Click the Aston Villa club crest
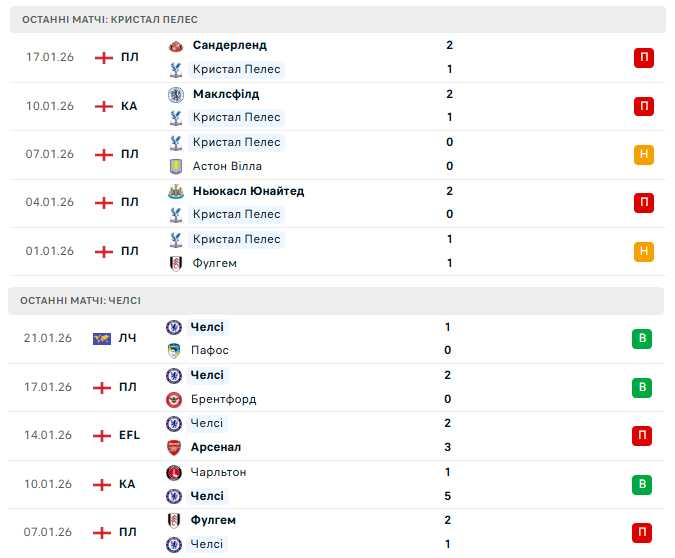The height and width of the screenshot is (558, 675). coord(176,166)
